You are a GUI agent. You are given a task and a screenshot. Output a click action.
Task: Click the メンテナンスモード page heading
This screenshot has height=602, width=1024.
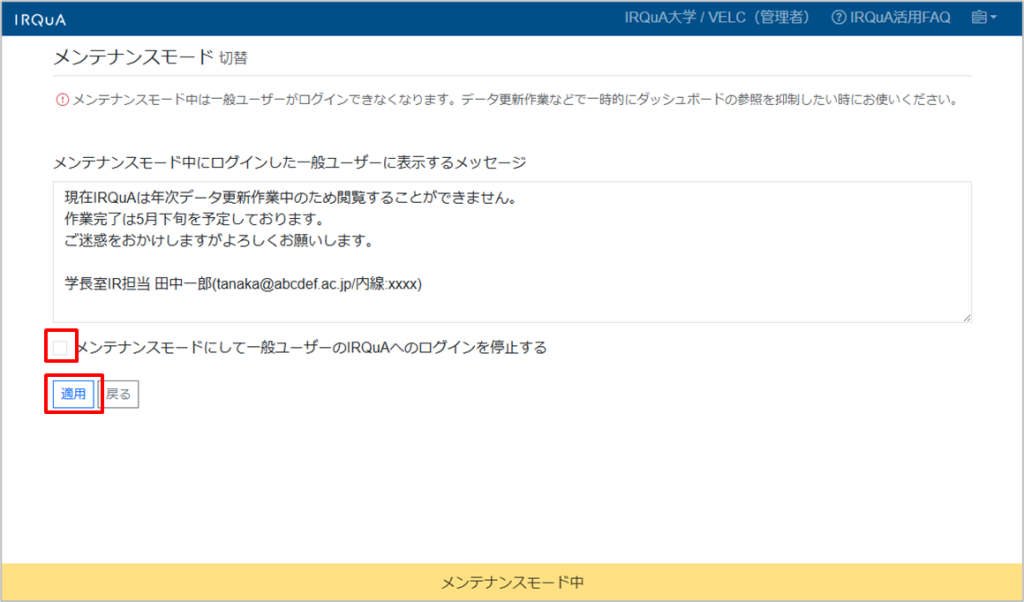[x=133, y=56]
